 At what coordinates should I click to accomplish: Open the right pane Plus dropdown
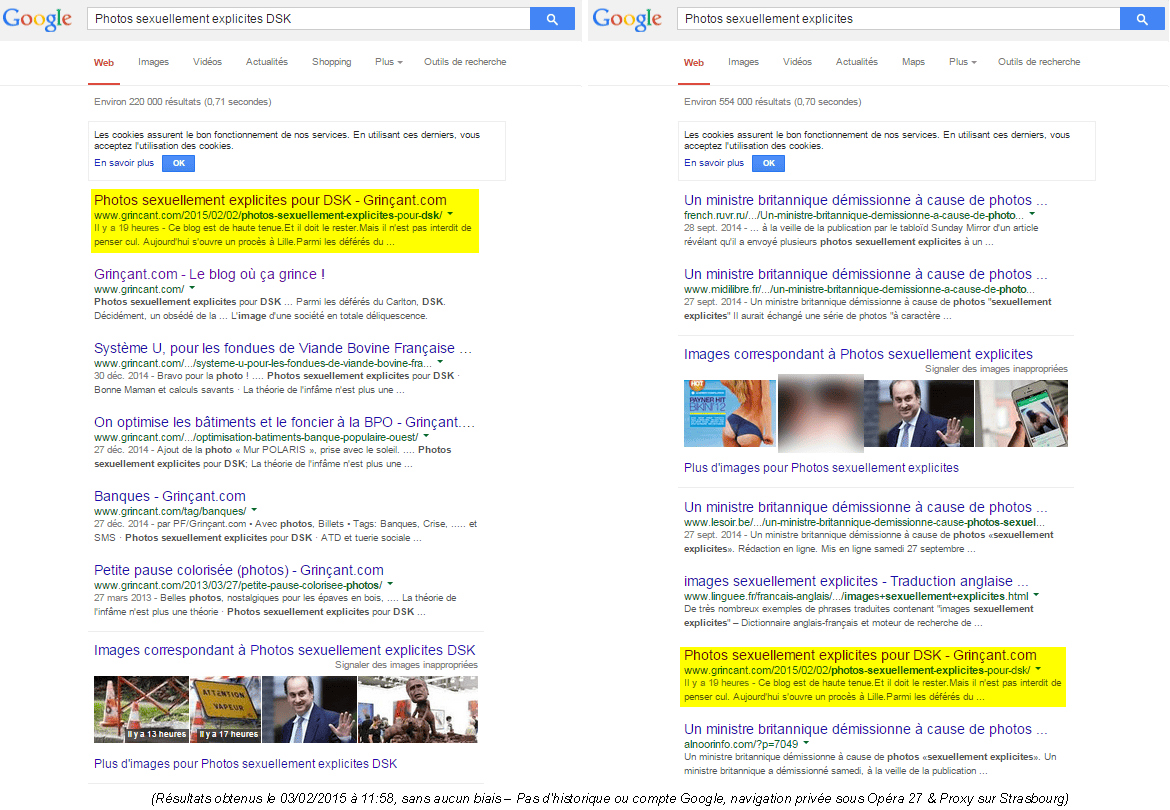(x=963, y=62)
